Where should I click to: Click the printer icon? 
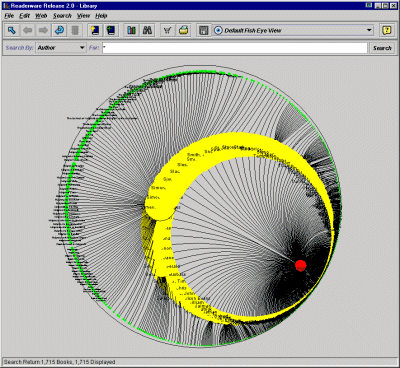pos(183,30)
